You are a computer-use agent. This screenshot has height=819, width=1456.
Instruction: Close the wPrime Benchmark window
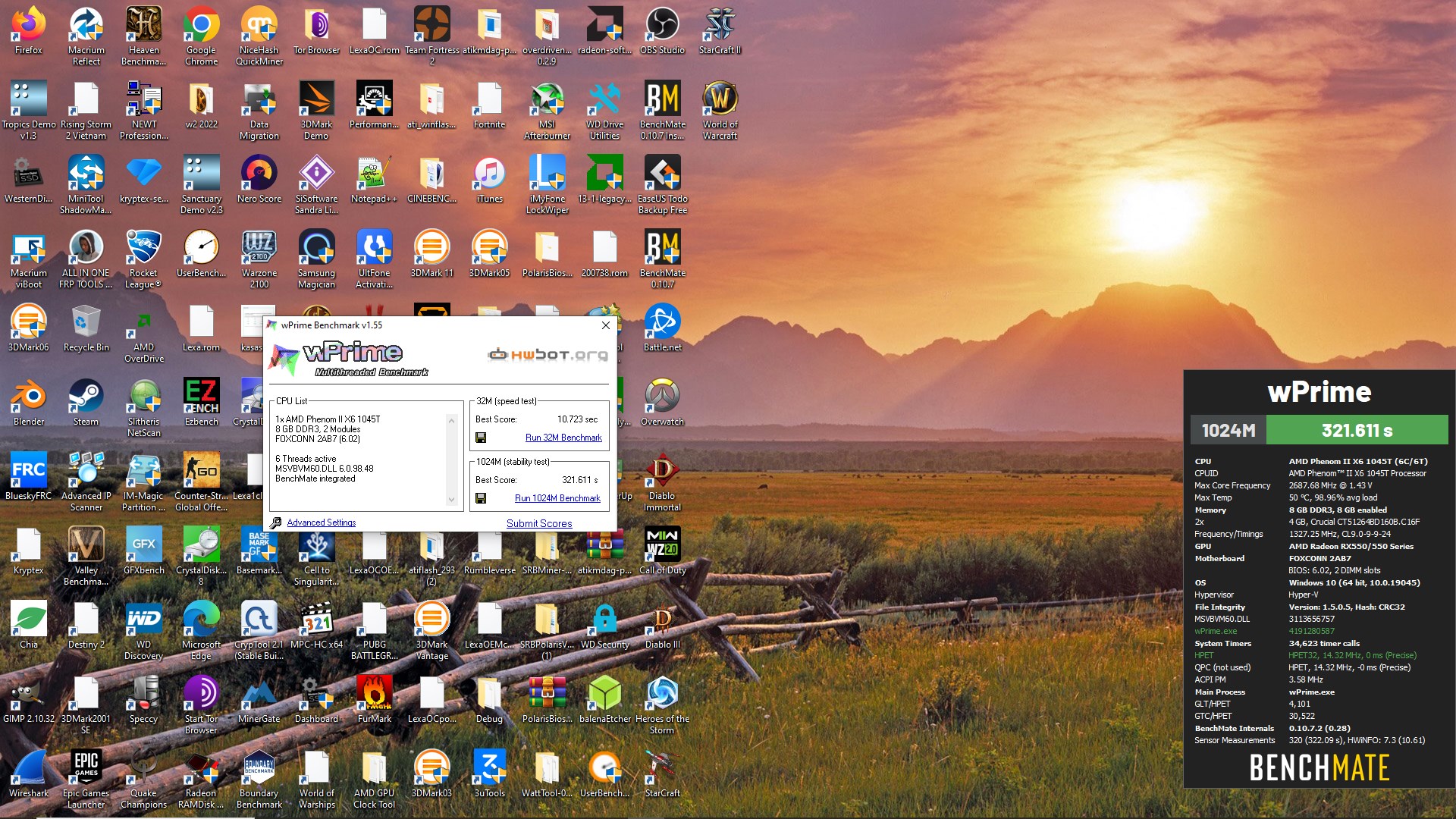tap(605, 325)
